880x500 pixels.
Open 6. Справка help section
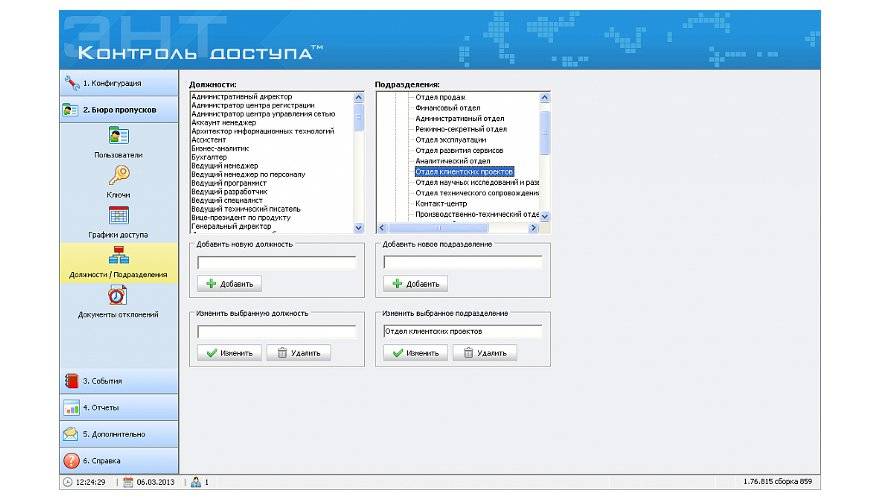118,461
